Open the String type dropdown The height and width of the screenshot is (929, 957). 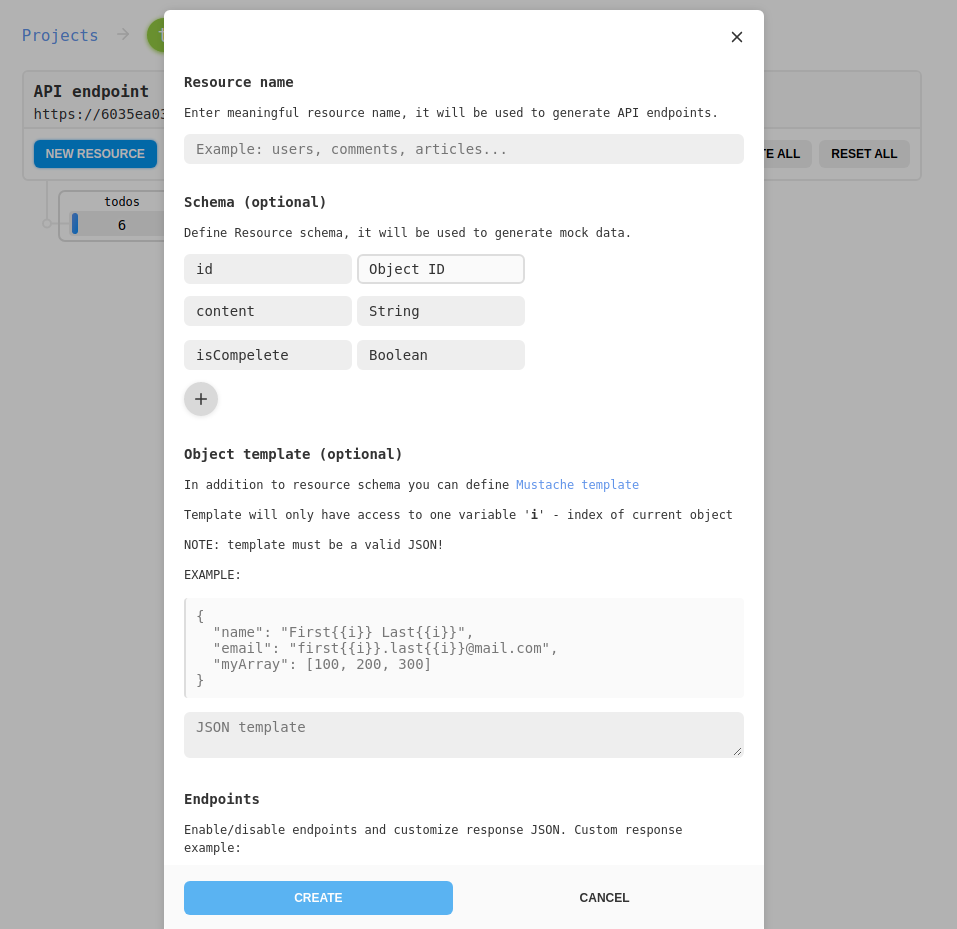tap(441, 311)
